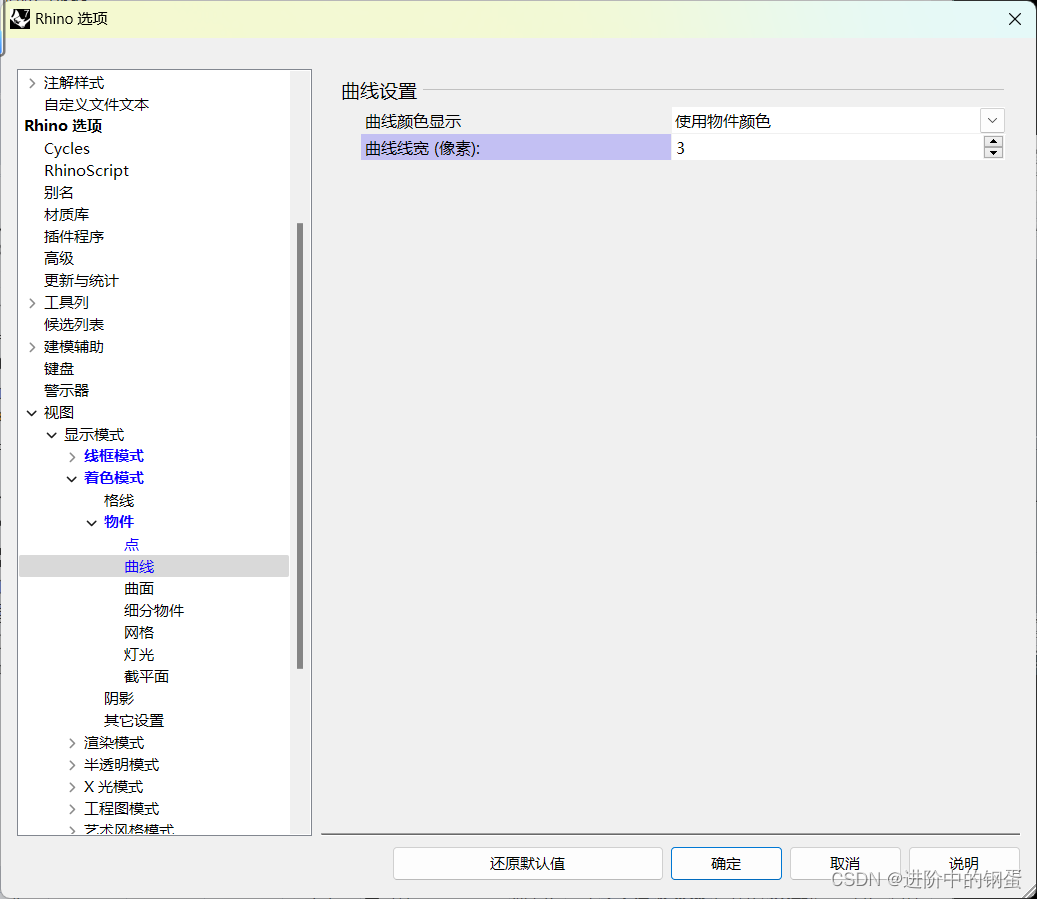This screenshot has height=899, width=1037.
Task: Collapse the 视图 tree node
Action: (32, 413)
